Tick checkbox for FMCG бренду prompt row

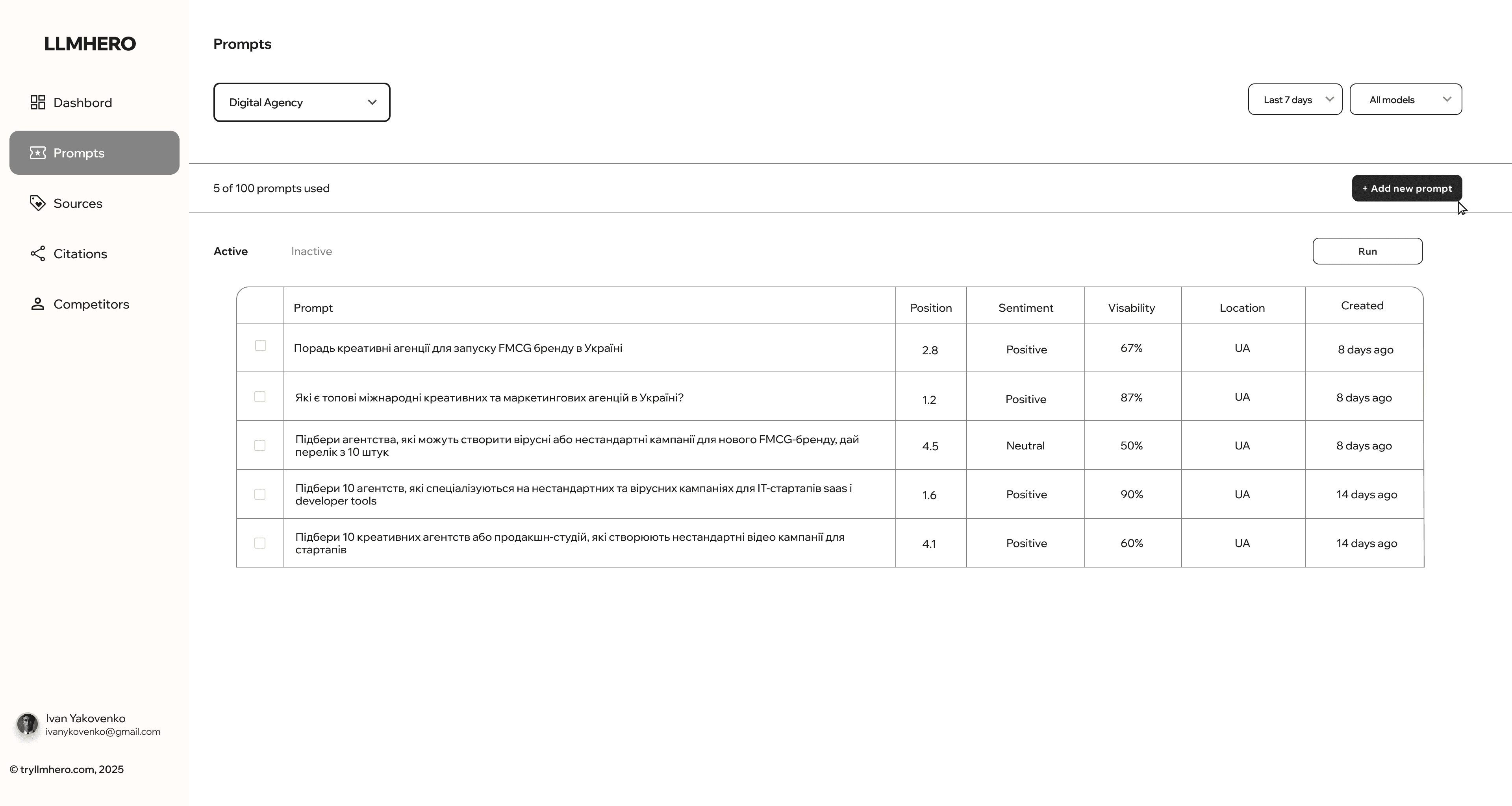pyautogui.click(x=261, y=346)
